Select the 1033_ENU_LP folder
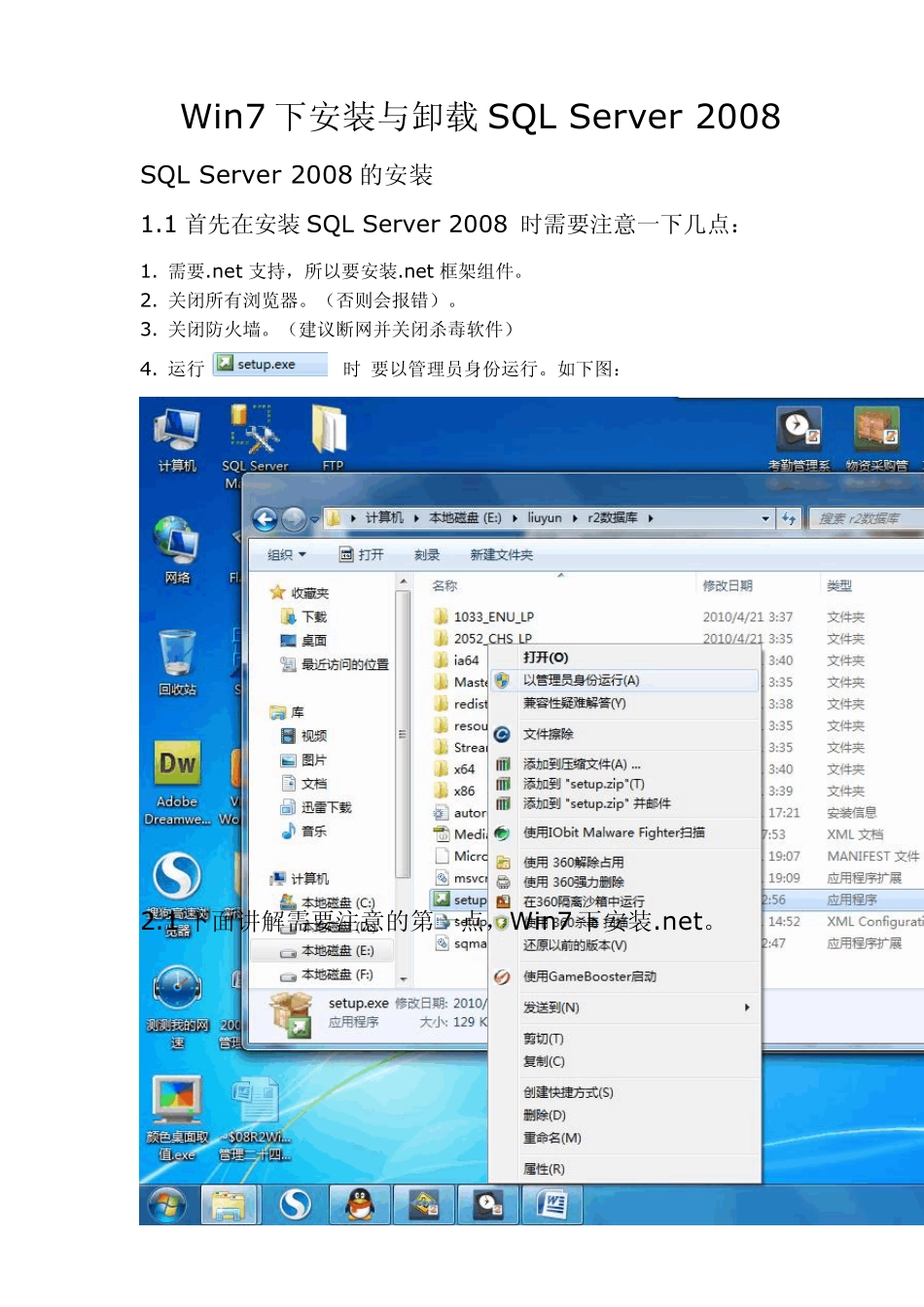The image size is (924, 1307). pos(483,617)
